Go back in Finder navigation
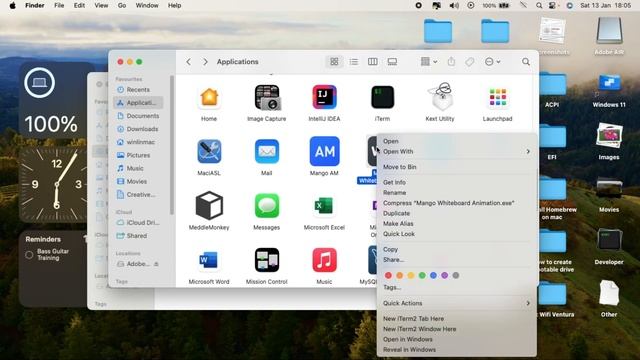This screenshot has width=640, height=360. 189,62
